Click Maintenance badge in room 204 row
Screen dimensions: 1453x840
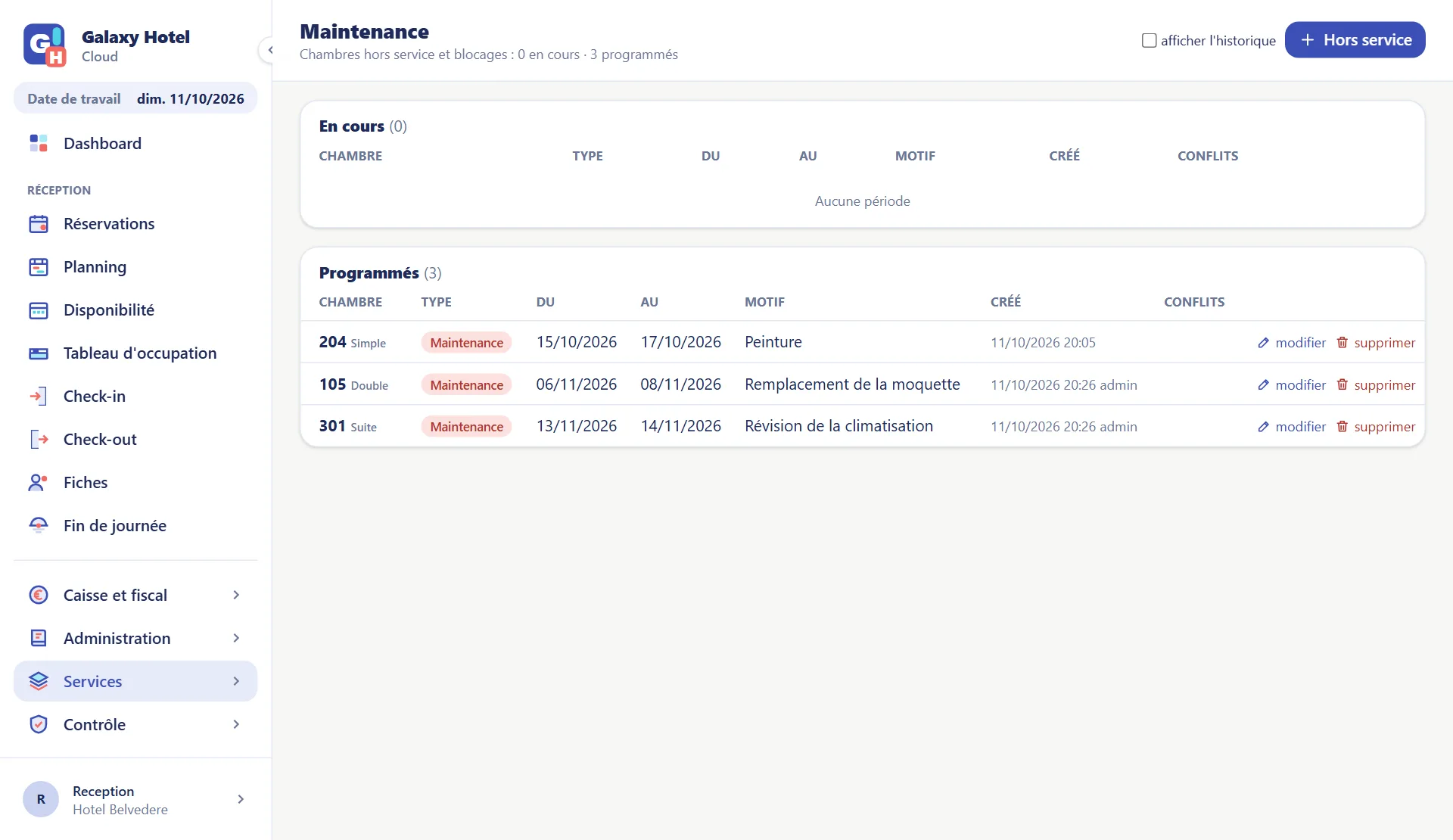pos(466,343)
